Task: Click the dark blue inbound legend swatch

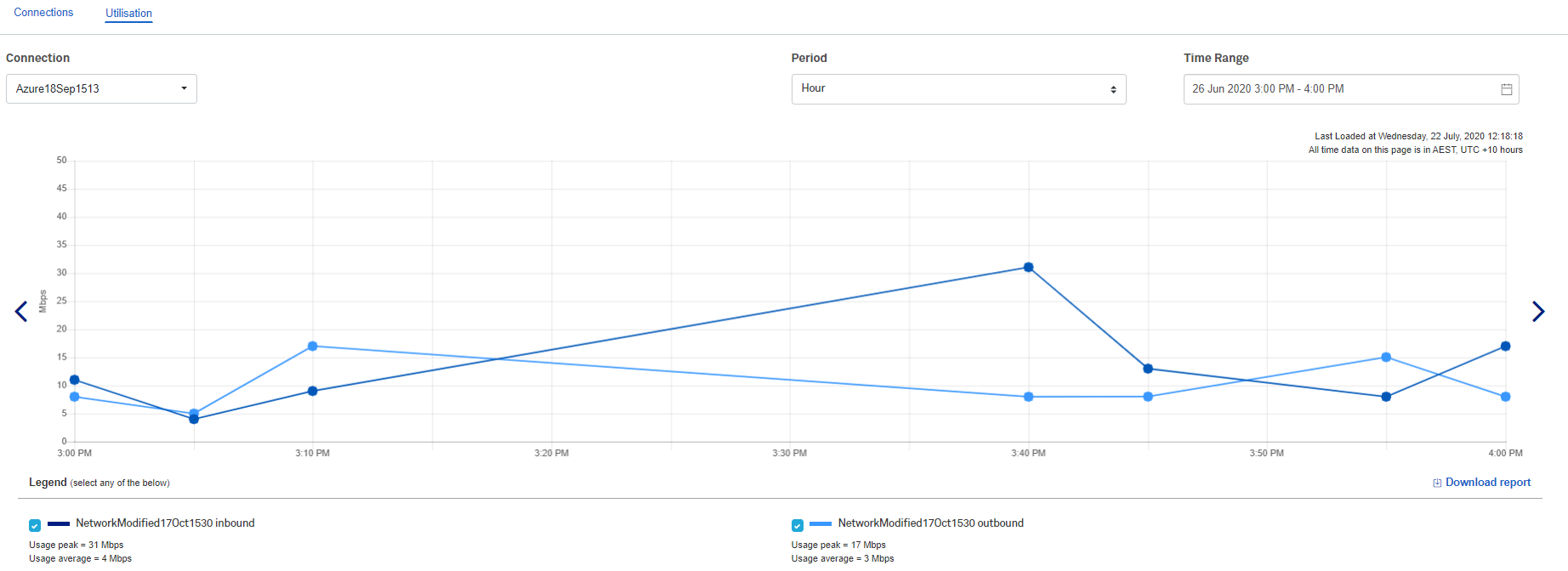Action: click(x=59, y=523)
